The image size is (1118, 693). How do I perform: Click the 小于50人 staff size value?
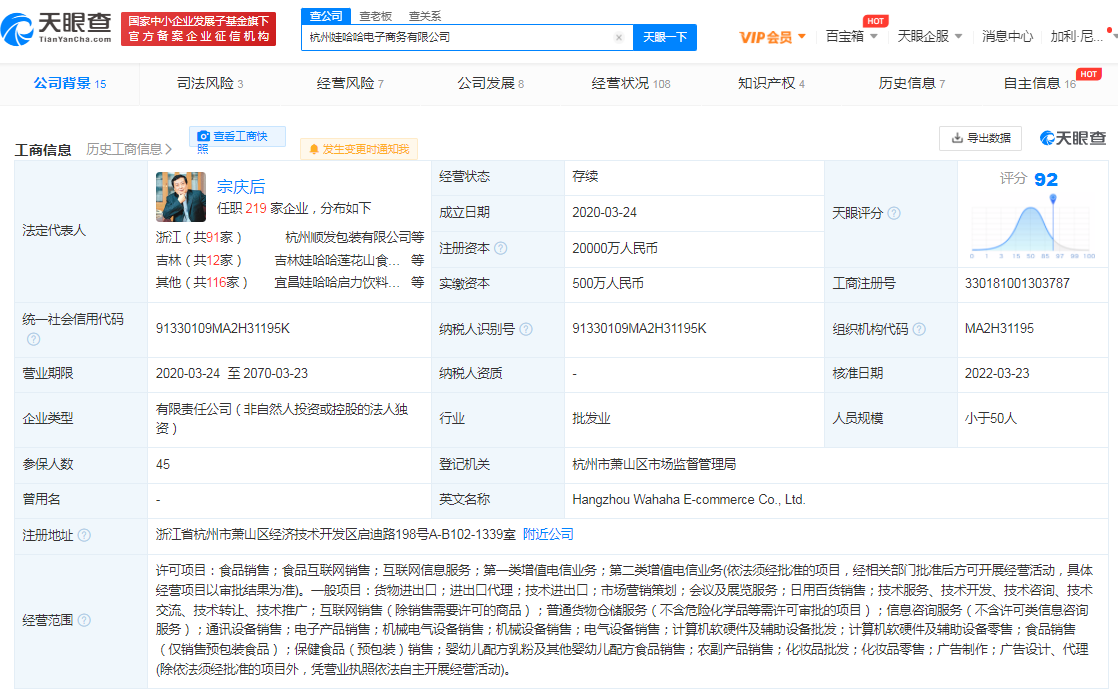pyautogui.click(x=990, y=419)
